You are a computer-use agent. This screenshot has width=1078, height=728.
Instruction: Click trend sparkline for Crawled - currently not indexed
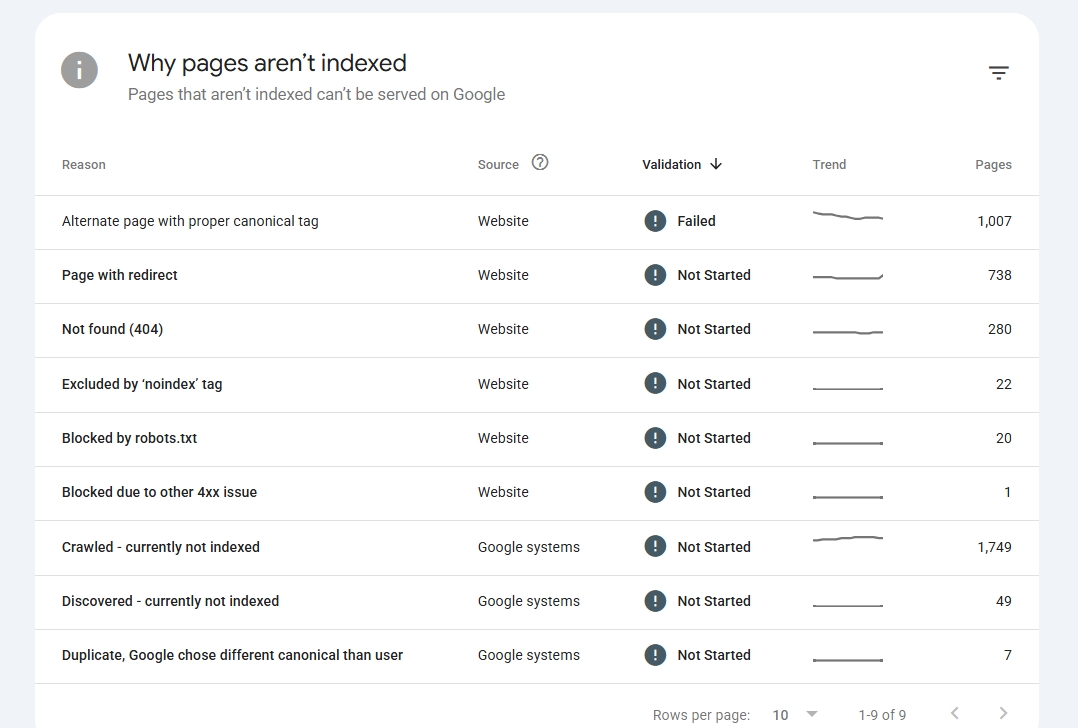pyautogui.click(x=848, y=538)
